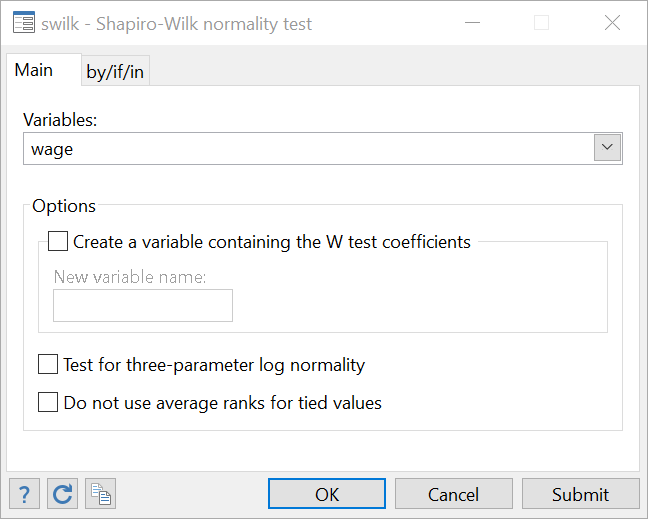Select the Main tab
This screenshot has height=519, width=648.
[34, 69]
